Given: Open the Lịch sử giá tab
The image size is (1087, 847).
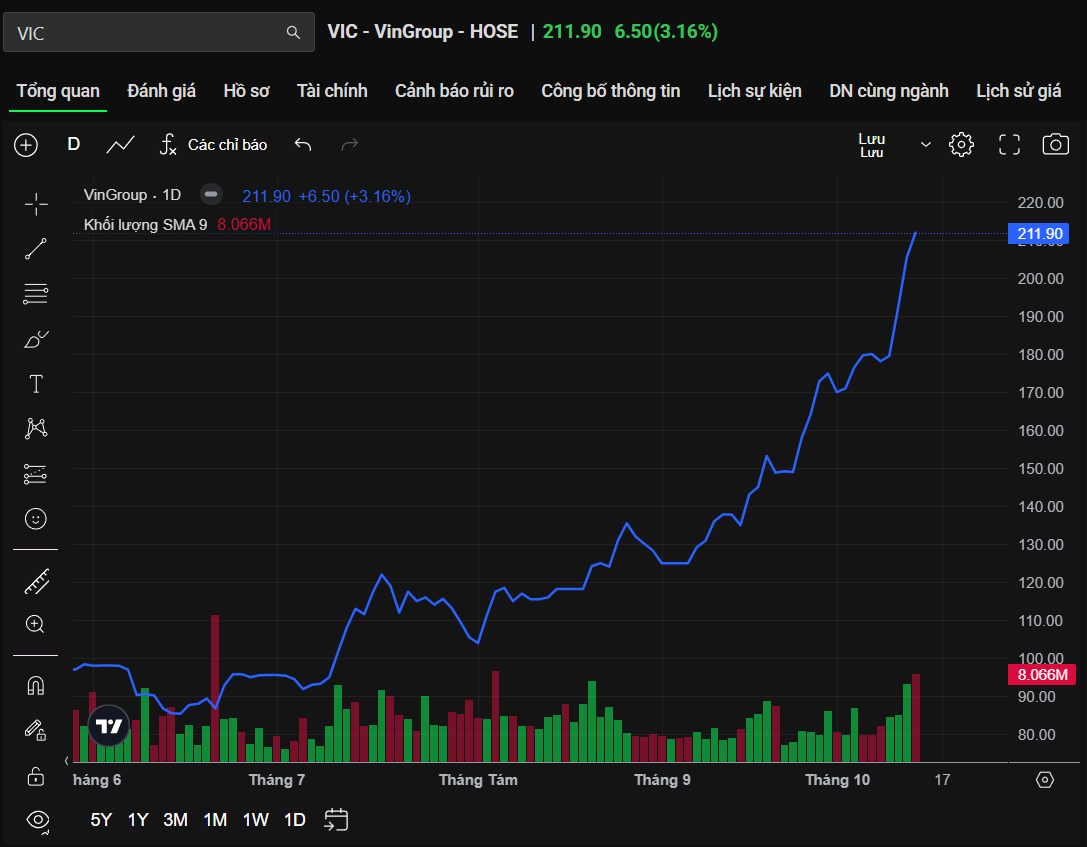Looking at the screenshot, I should (1018, 91).
